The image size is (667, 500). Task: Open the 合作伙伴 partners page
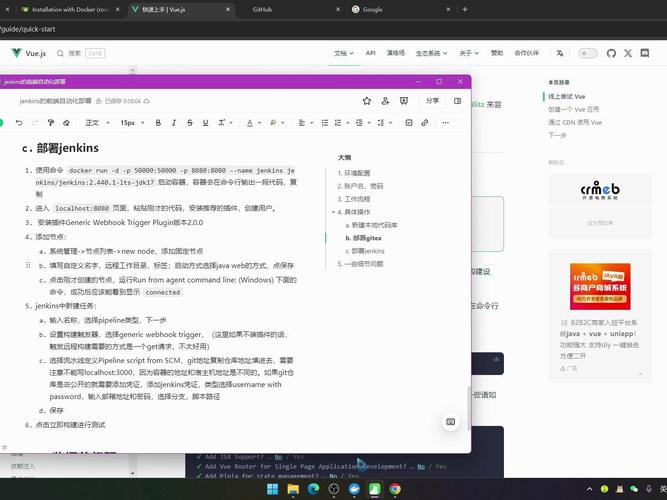(x=527, y=53)
